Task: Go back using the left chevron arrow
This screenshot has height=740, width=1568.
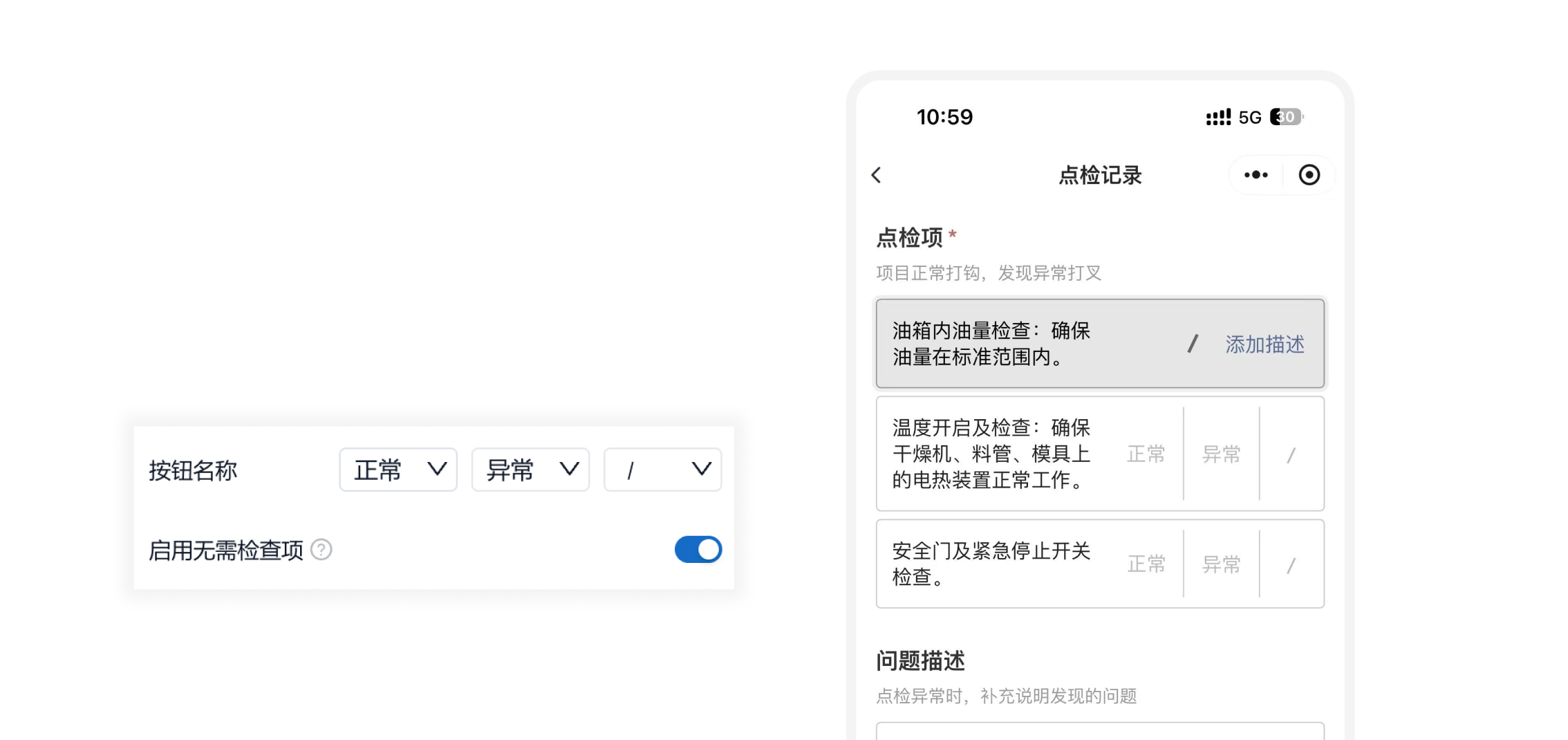Action: pyautogui.click(x=876, y=175)
